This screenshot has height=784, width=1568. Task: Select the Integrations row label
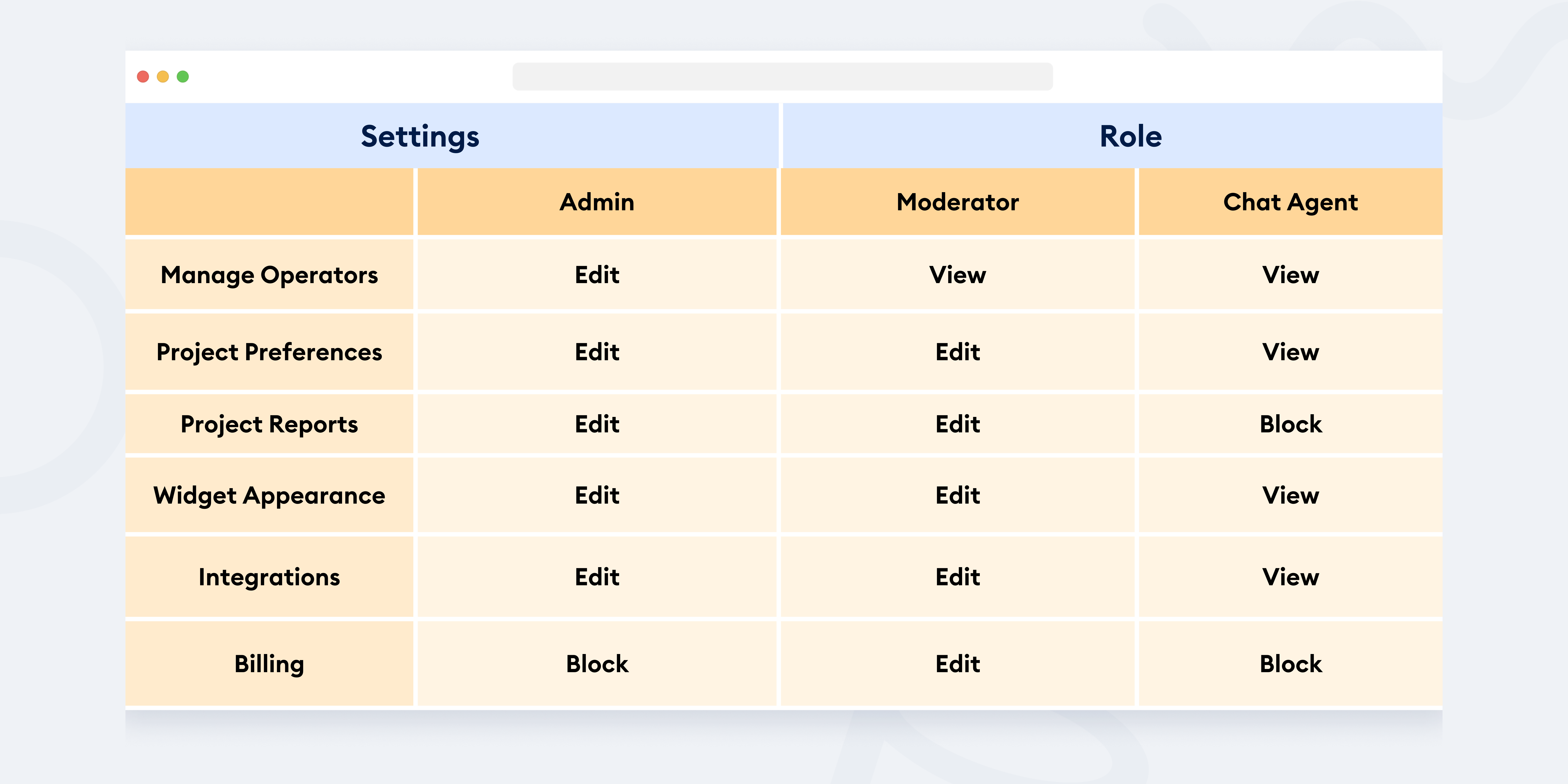coord(269,577)
